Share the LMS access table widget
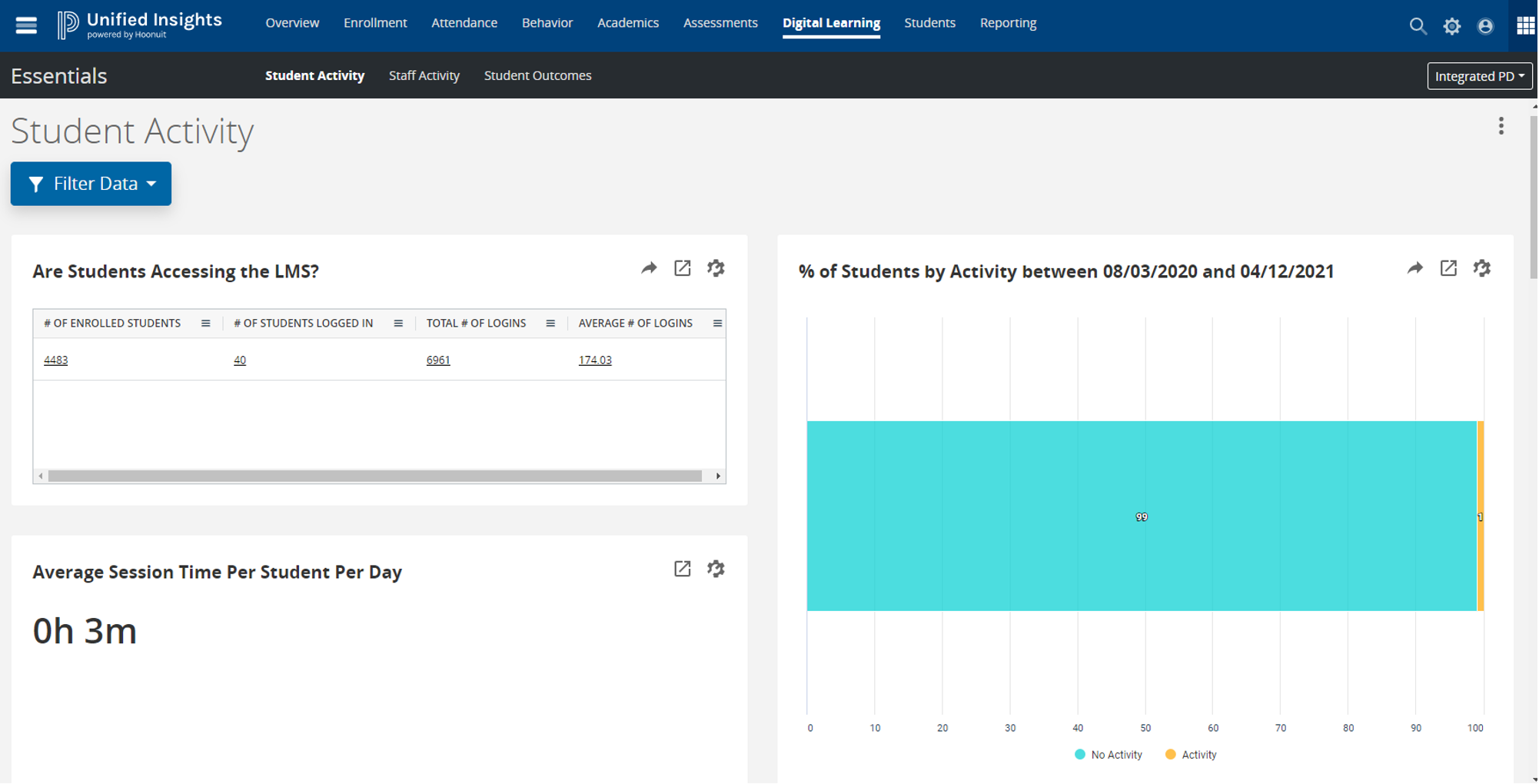Image resolution: width=1539 pixels, height=784 pixels. [649, 268]
